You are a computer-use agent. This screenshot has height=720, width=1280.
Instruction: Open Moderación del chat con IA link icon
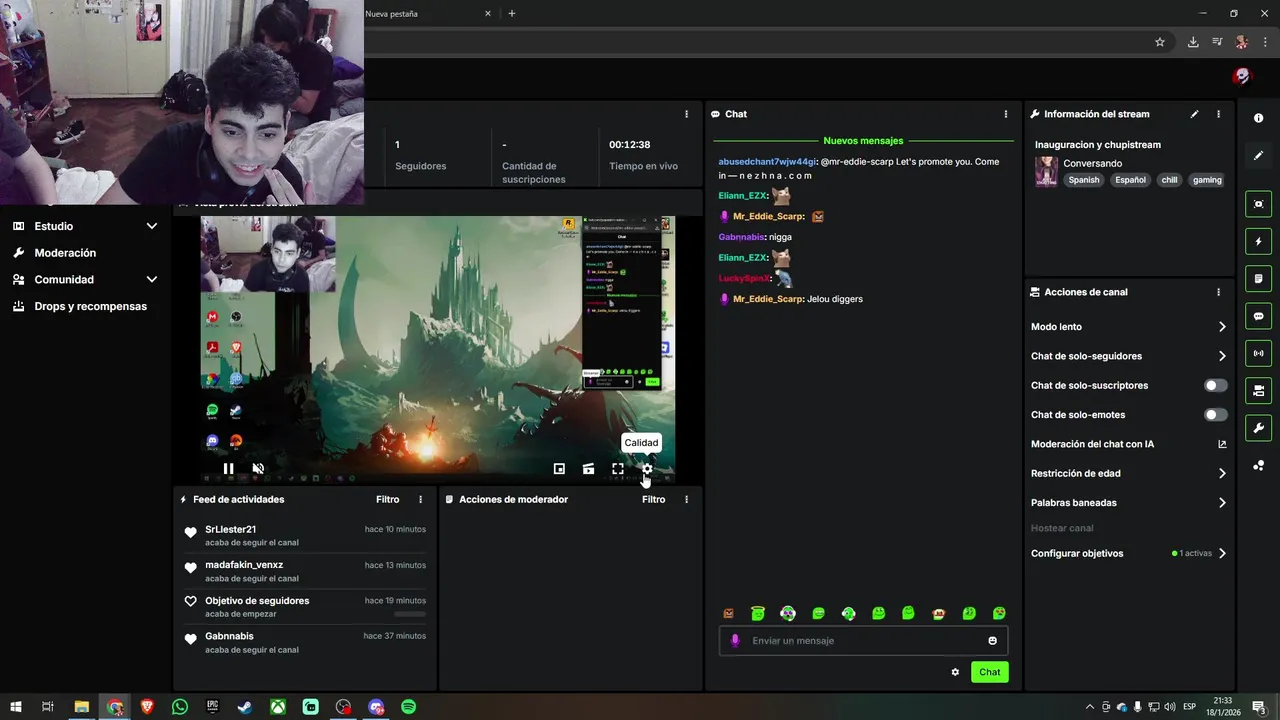click(1221, 444)
